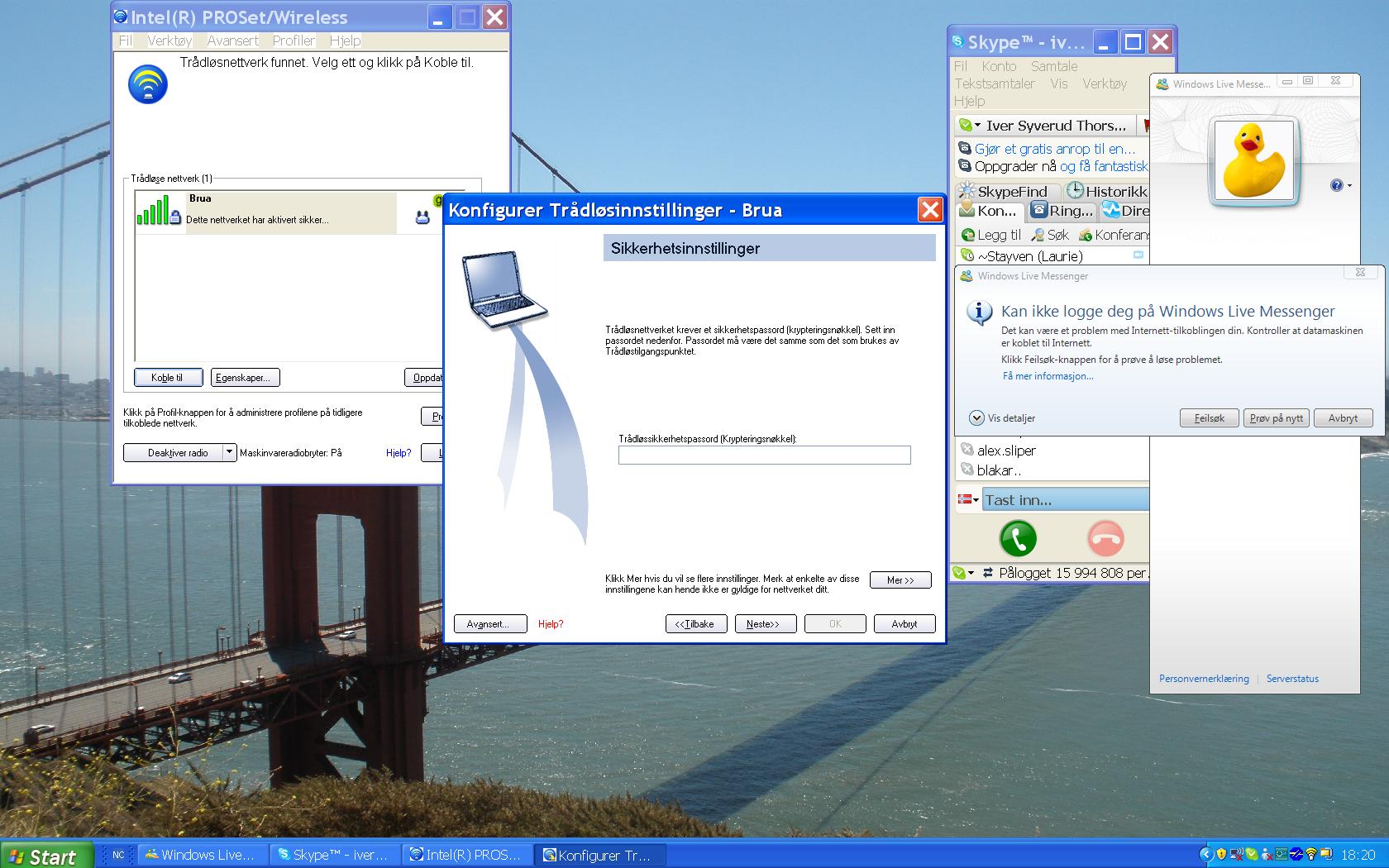Click the duck display picture in Messenger

click(x=1254, y=160)
